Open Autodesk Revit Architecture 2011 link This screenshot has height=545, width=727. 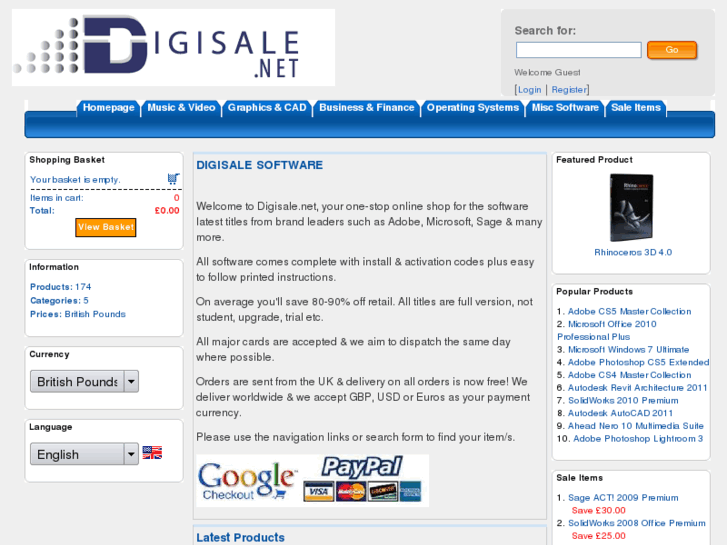(638, 388)
